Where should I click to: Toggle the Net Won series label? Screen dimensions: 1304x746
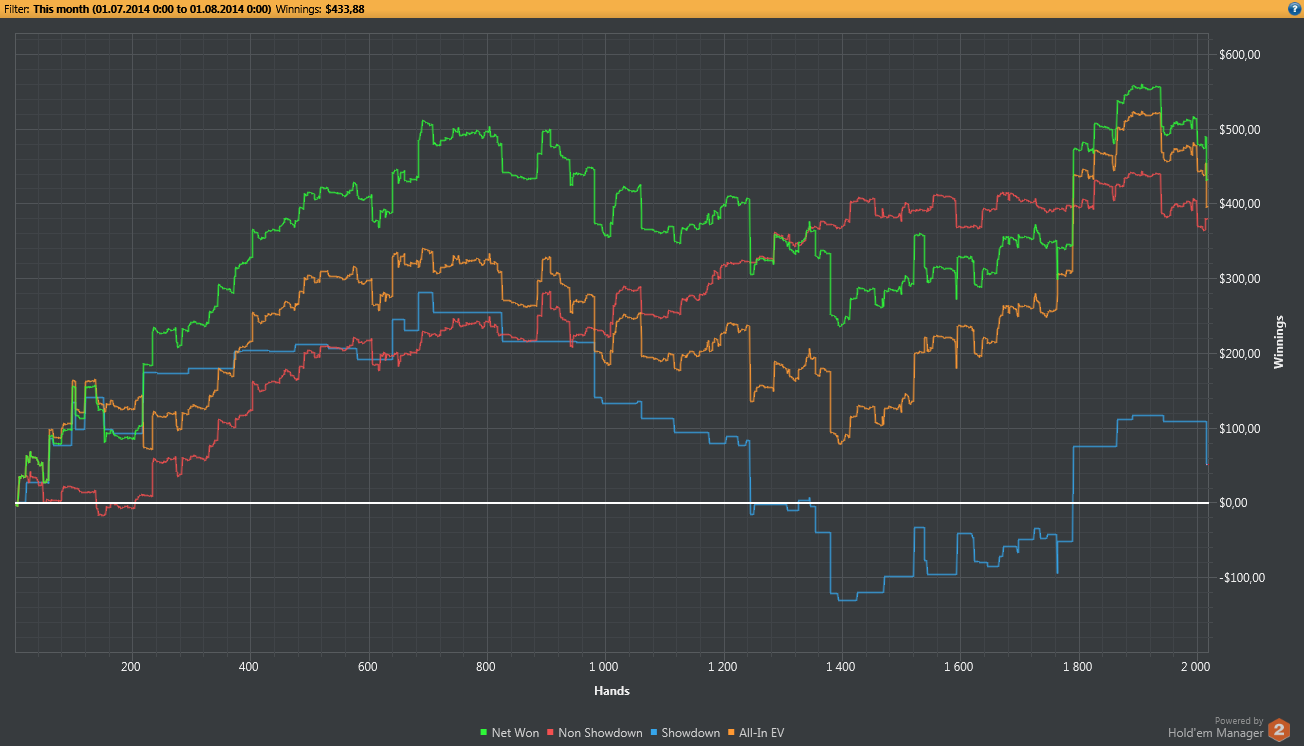tap(515, 733)
